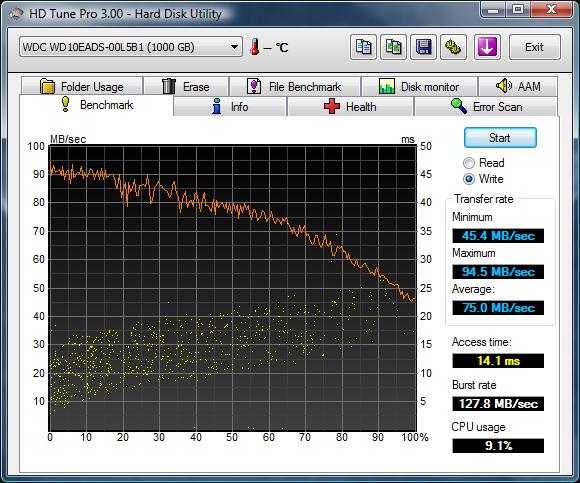The width and height of the screenshot is (580, 483).
Task: Open the Error Scan tab
Action: click(x=486, y=107)
